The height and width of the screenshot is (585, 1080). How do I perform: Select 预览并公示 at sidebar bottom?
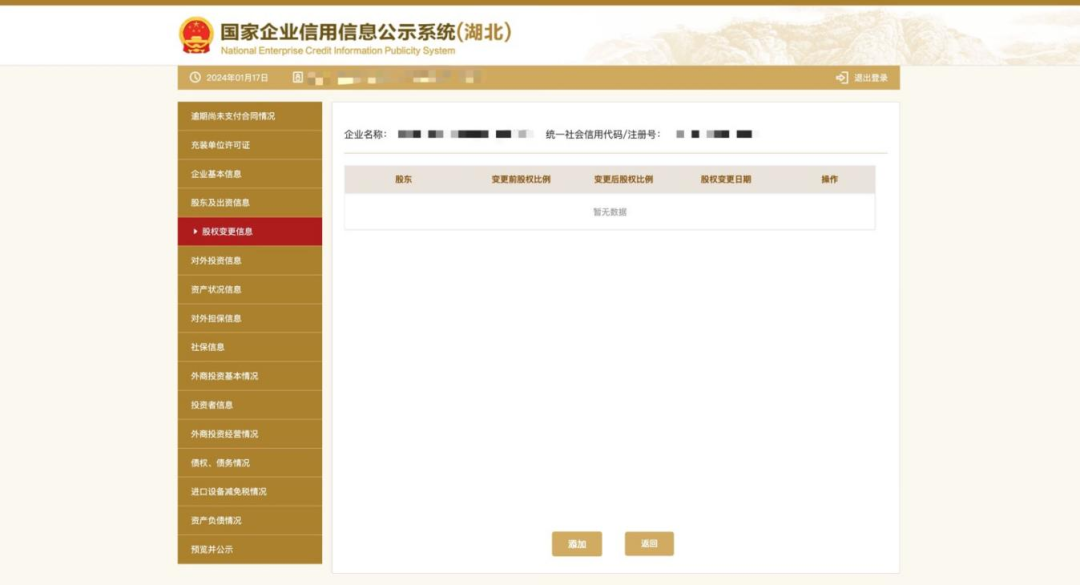[212, 550]
